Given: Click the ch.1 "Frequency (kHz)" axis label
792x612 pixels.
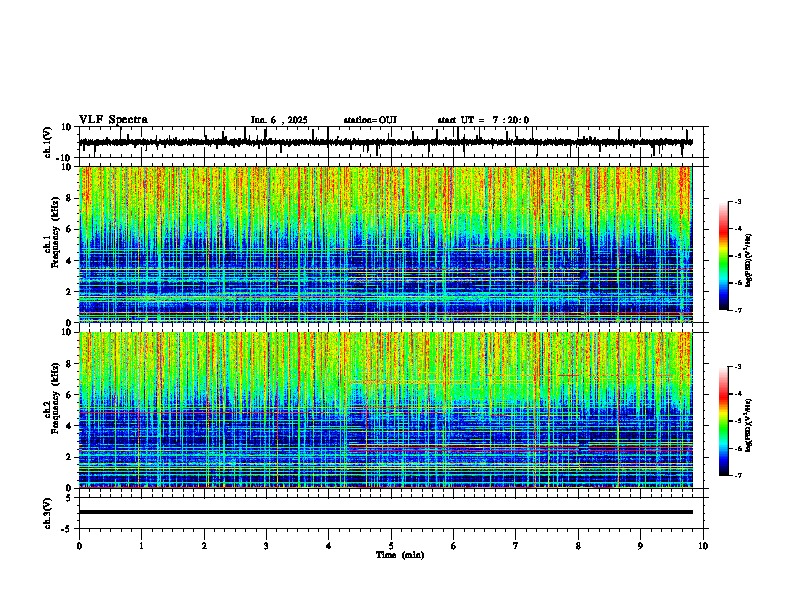Looking at the screenshot, I should coord(55,233).
